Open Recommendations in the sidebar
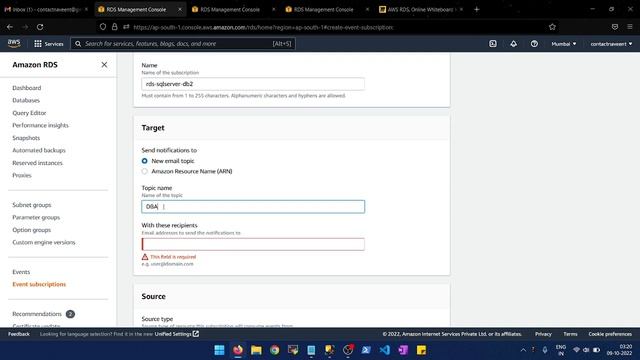Screen dimensions: 640x360 tap(37, 314)
